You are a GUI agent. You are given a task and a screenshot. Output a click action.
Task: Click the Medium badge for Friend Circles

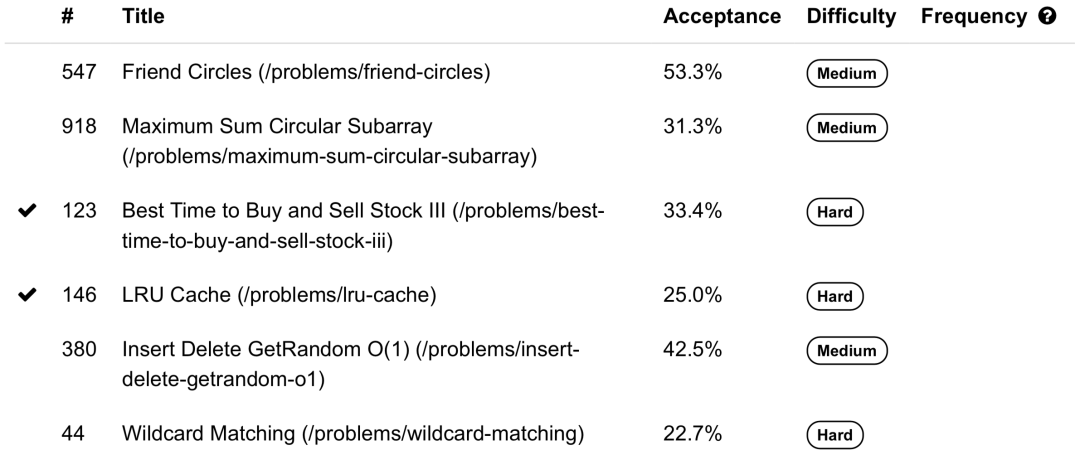(847, 73)
